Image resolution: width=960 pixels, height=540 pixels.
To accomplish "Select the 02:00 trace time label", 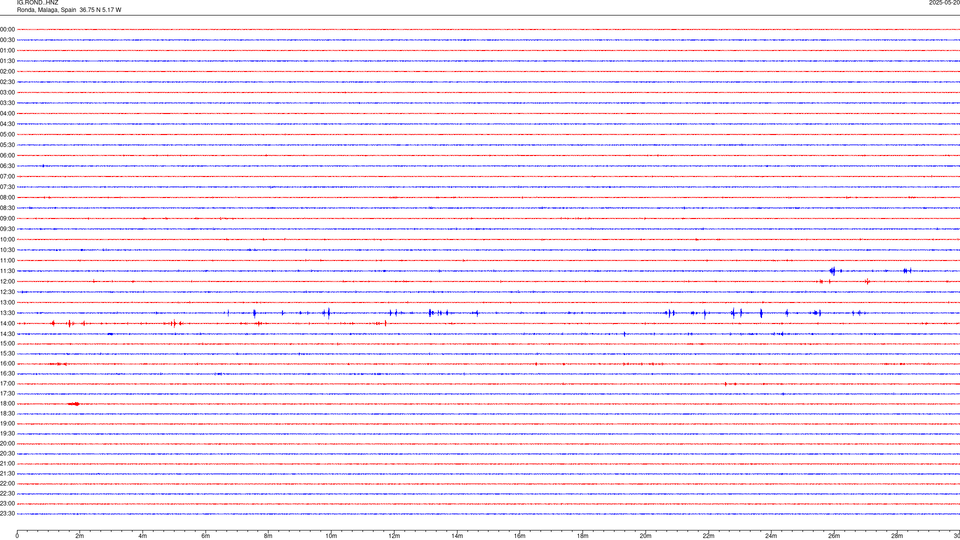I will [x=7, y=72].
